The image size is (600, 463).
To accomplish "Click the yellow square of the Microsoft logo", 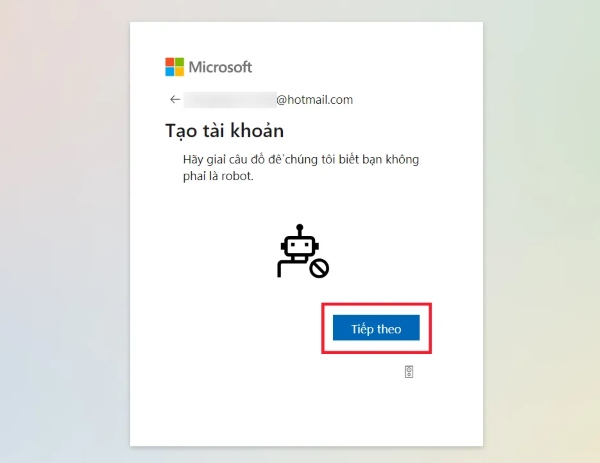I will click(x=179, y=72).
